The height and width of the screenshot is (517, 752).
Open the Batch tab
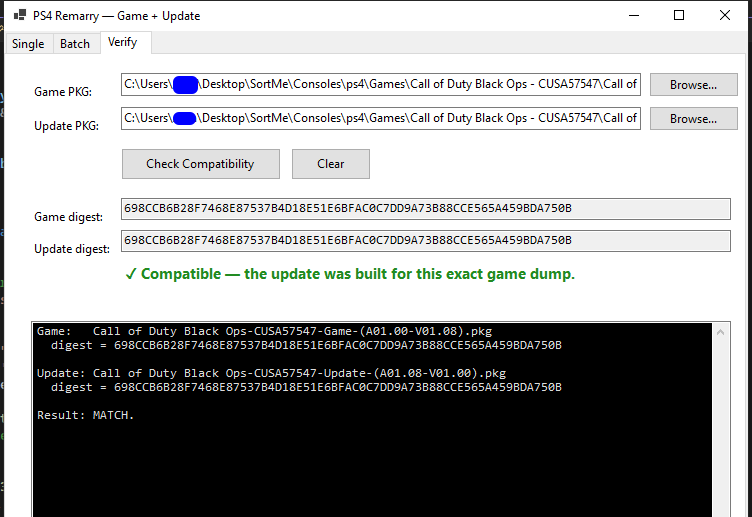tap(75, 44)
